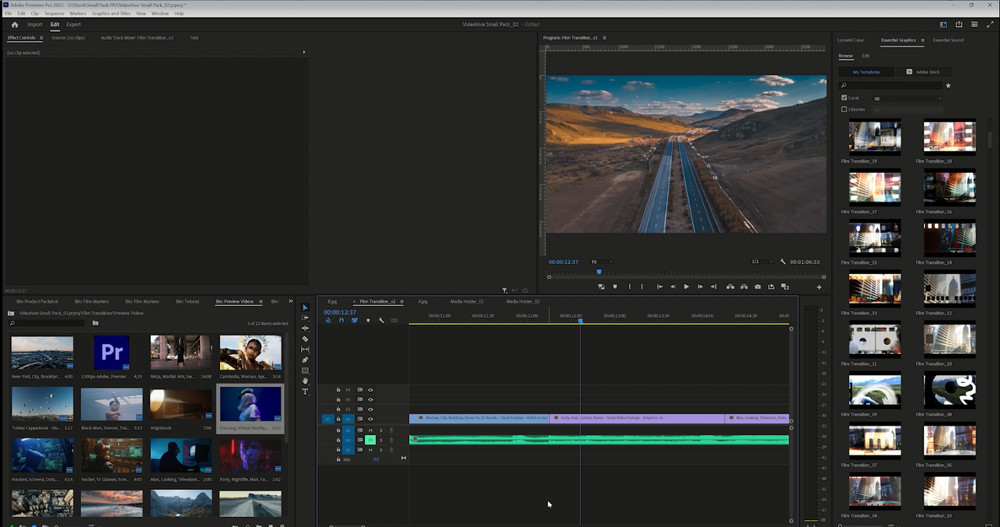The width and height of the screenshot is (1000, 527).
Task: Switch to Import workspace tab
Action: click(x=34, y=24)
